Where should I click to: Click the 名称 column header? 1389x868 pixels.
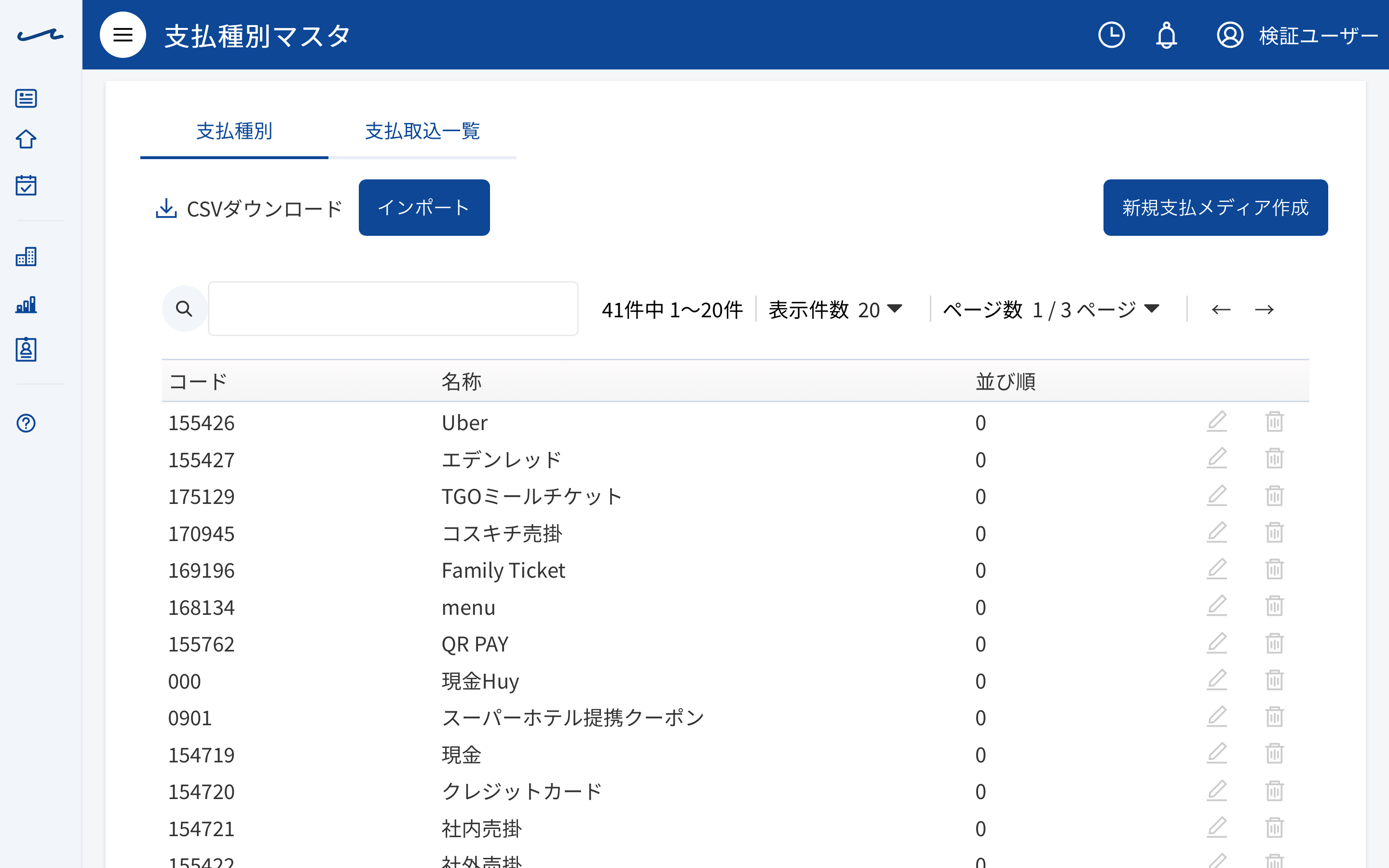462,382
